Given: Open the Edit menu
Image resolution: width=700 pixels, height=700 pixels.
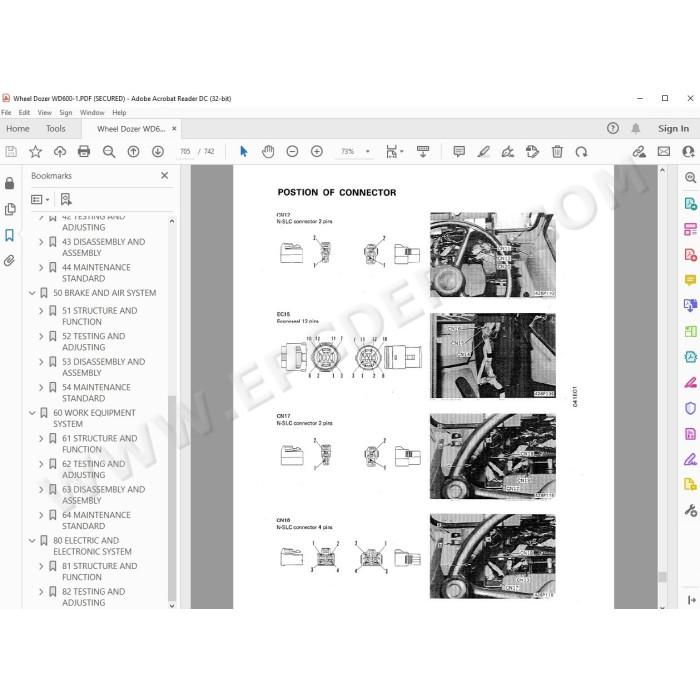Looking at the screenshot, I should tap(24, 112).
